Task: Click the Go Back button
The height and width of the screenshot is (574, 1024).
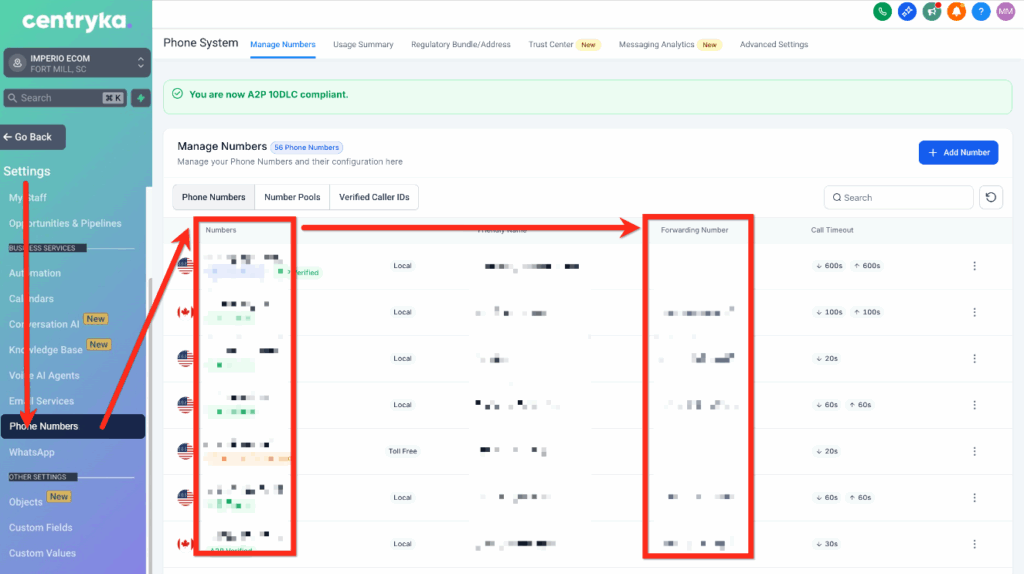Action: 34,137
